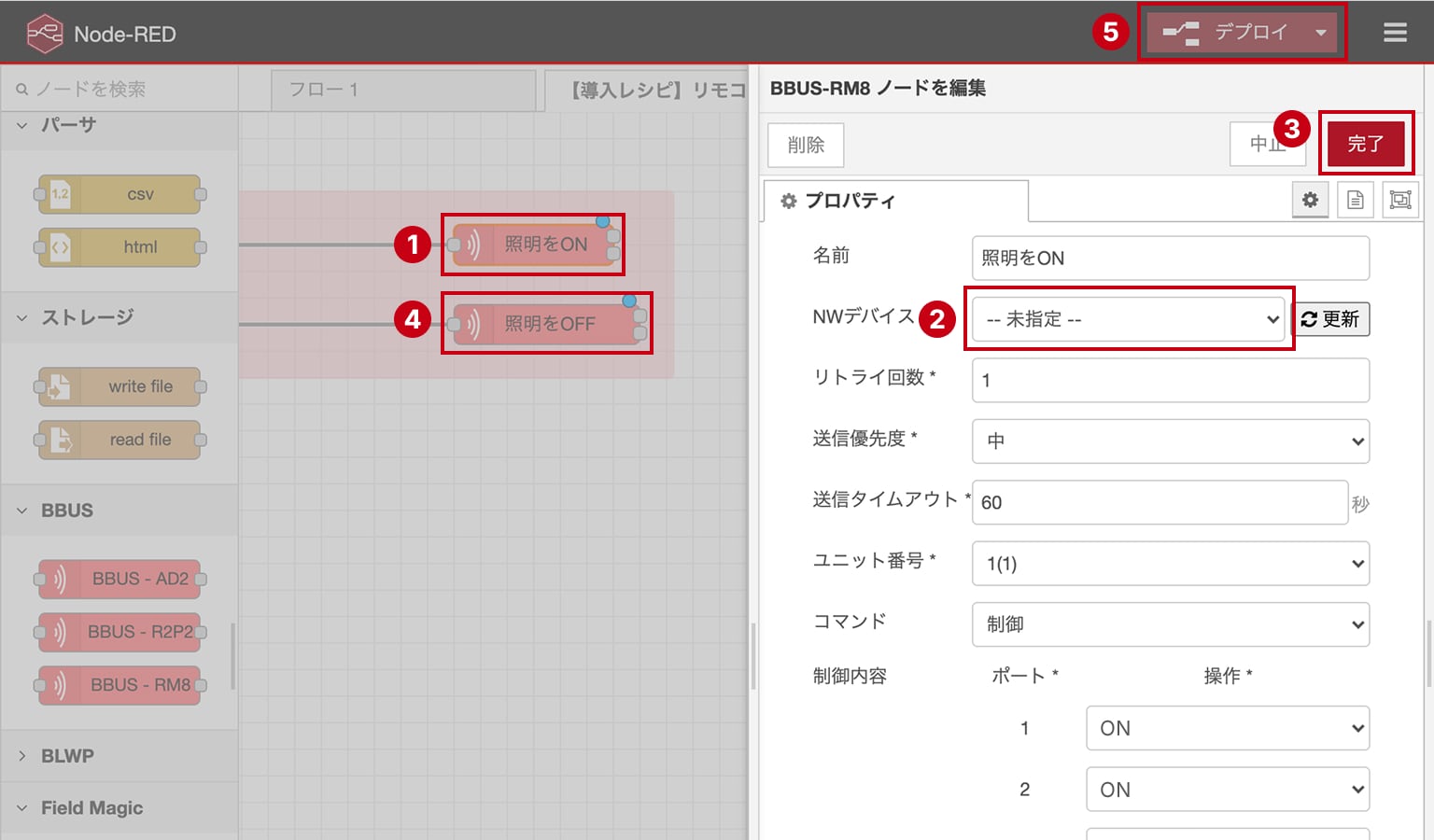
Task: Expand the BLWP palette category
Action: pos(119,756)
